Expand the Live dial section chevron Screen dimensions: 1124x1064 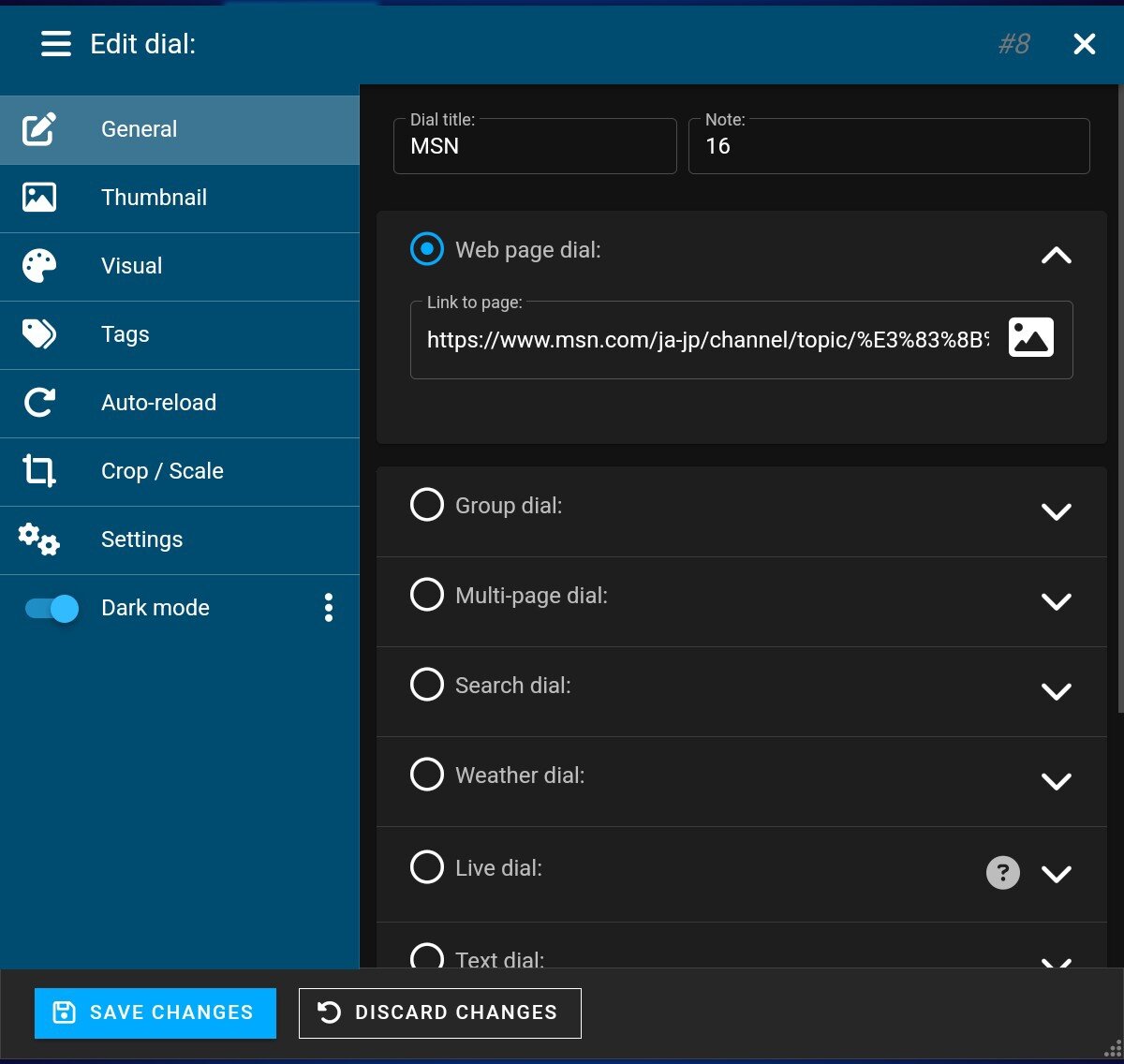click(1056, 874)
